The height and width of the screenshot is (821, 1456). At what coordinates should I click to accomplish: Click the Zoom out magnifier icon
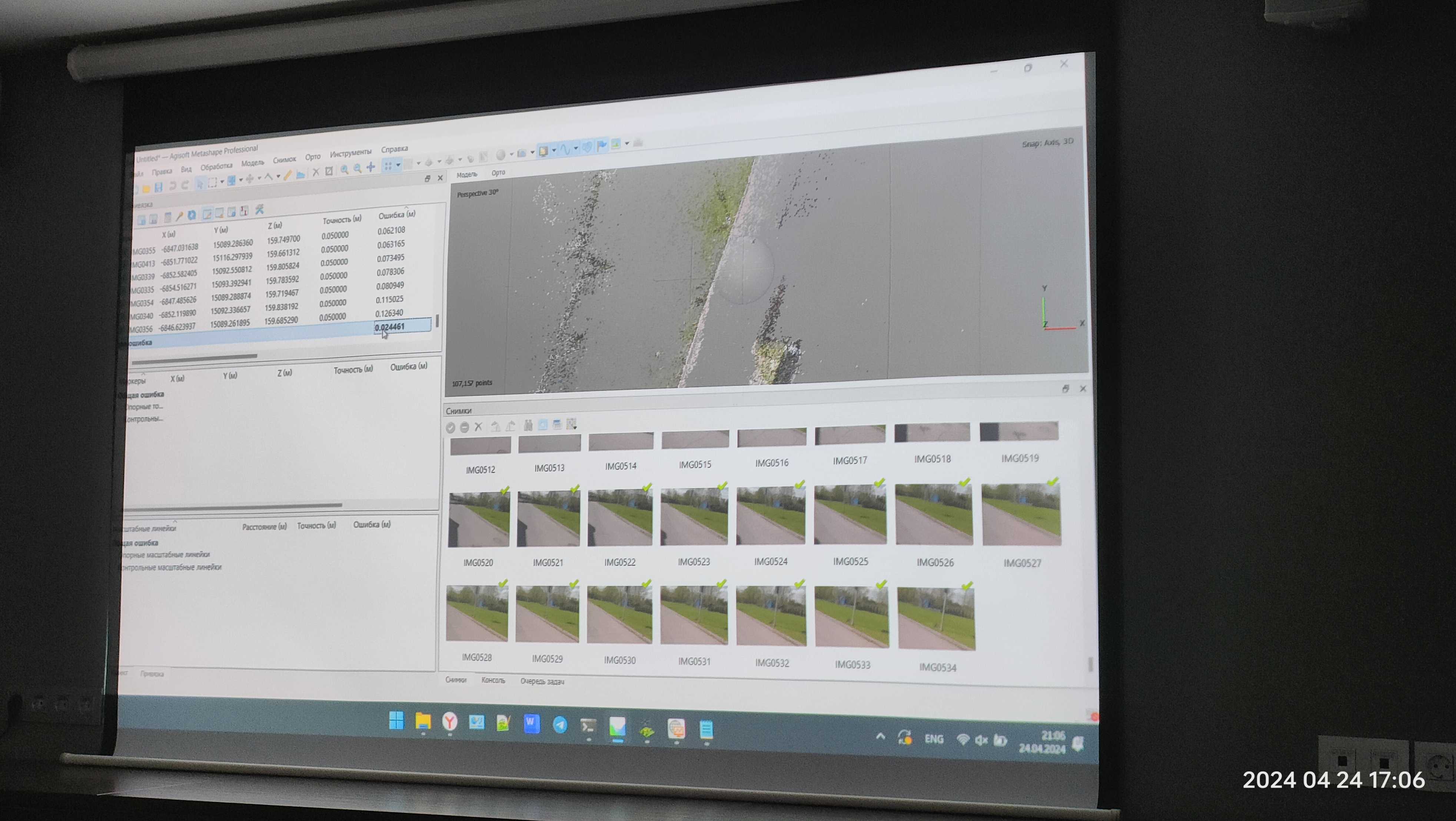click(358, 168)
